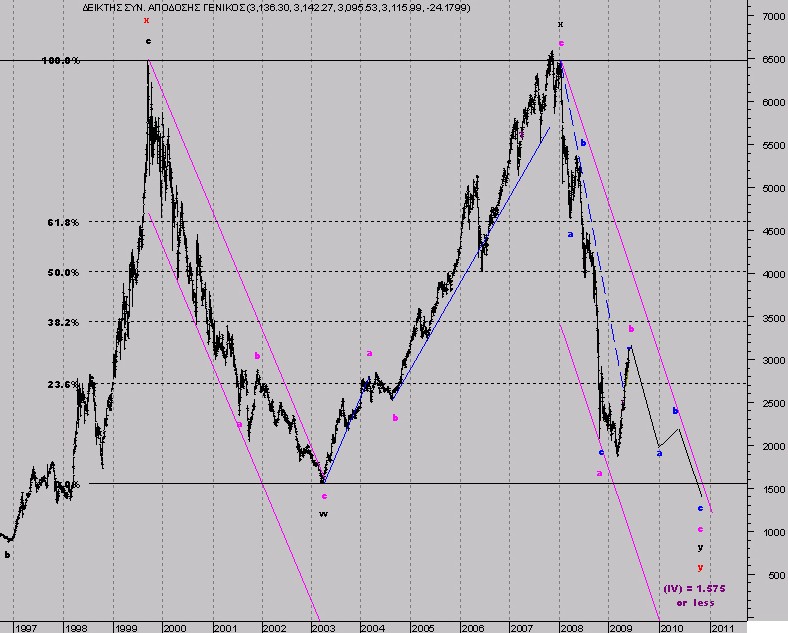Click the 2007 year label

coord(522,628)
